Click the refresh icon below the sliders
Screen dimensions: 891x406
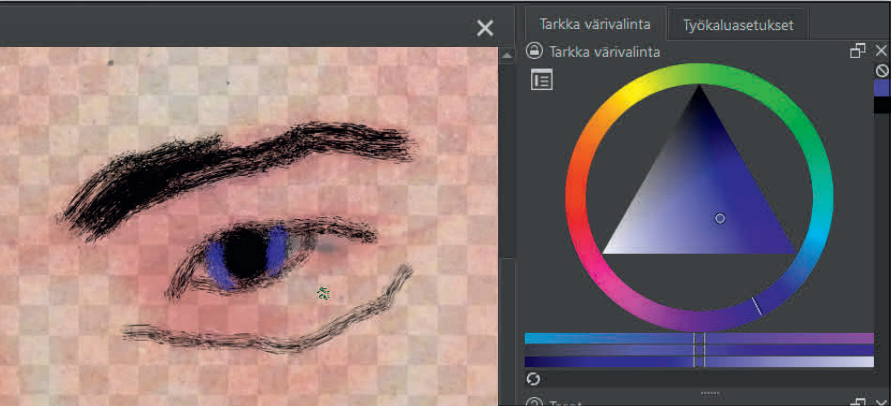tap(533, 379)
